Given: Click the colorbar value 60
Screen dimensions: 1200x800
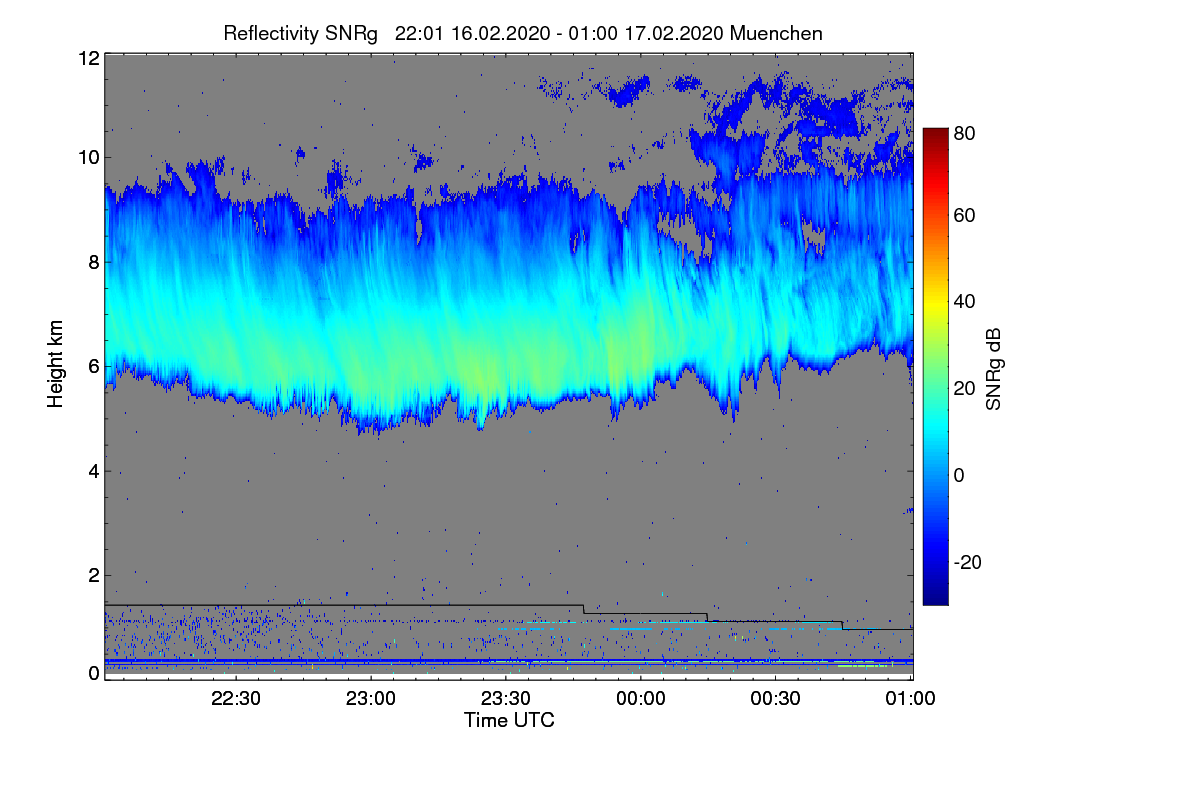Looking at the screenshot, I should 965,215.
